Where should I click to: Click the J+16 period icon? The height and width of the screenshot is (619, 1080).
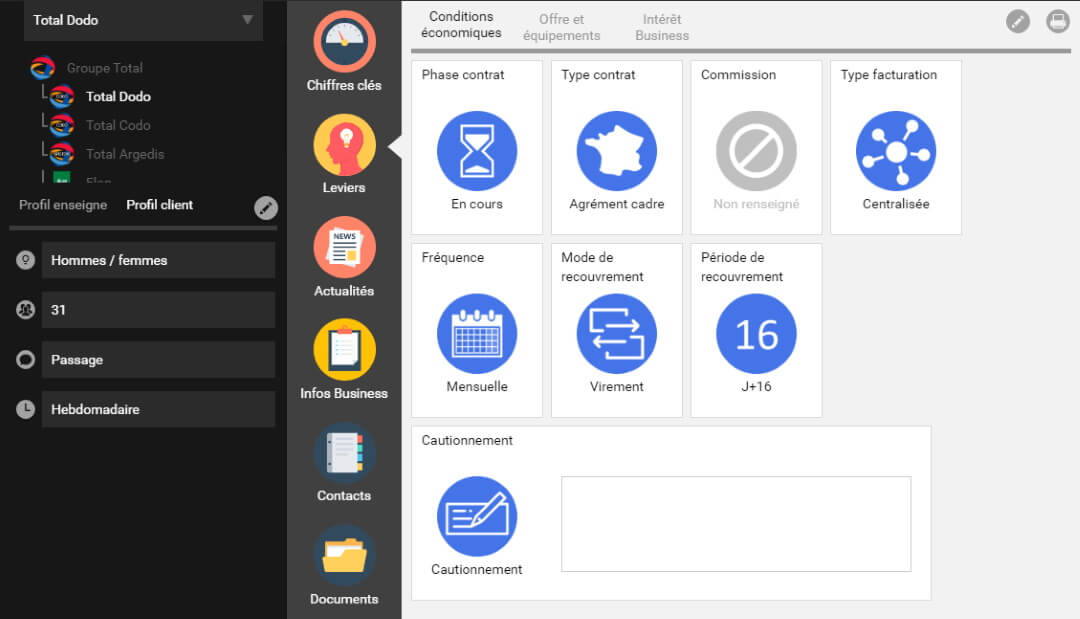pyautogui.click(x=756, y=334)
